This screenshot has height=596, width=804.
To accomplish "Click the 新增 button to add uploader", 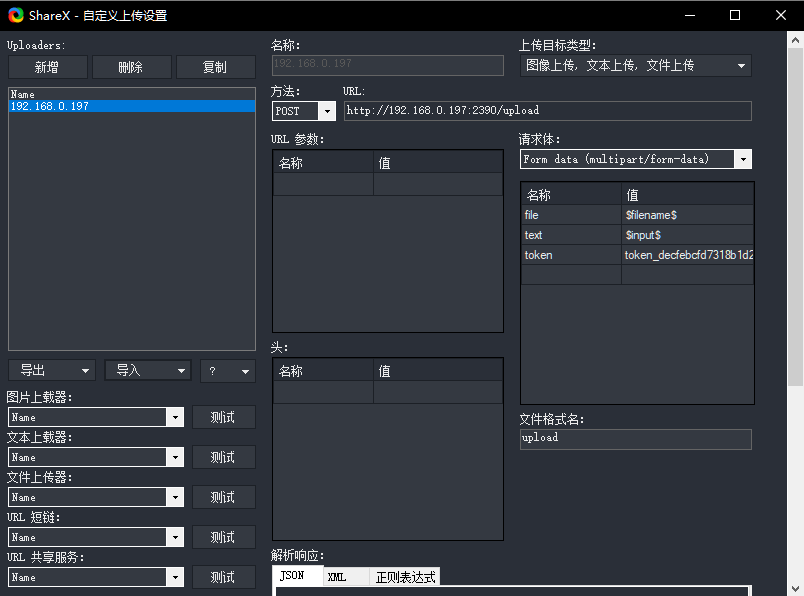I will coord(47,67).
